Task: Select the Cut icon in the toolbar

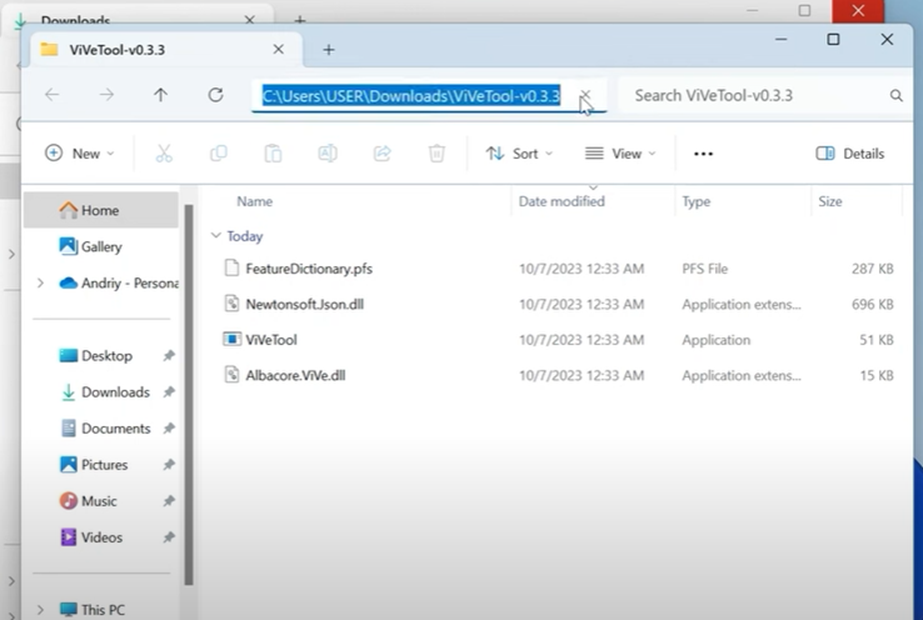Action: (x=164, y=153)
